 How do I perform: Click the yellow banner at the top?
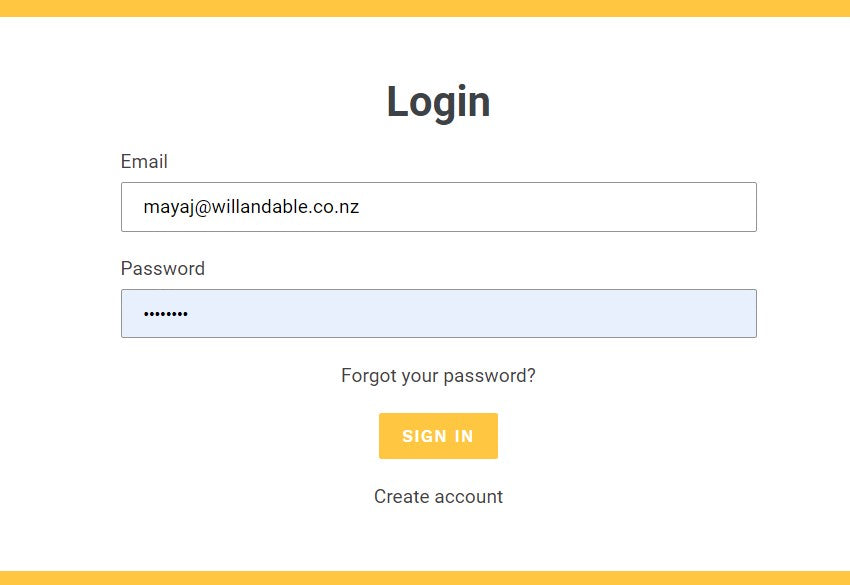tap(425, 8)
